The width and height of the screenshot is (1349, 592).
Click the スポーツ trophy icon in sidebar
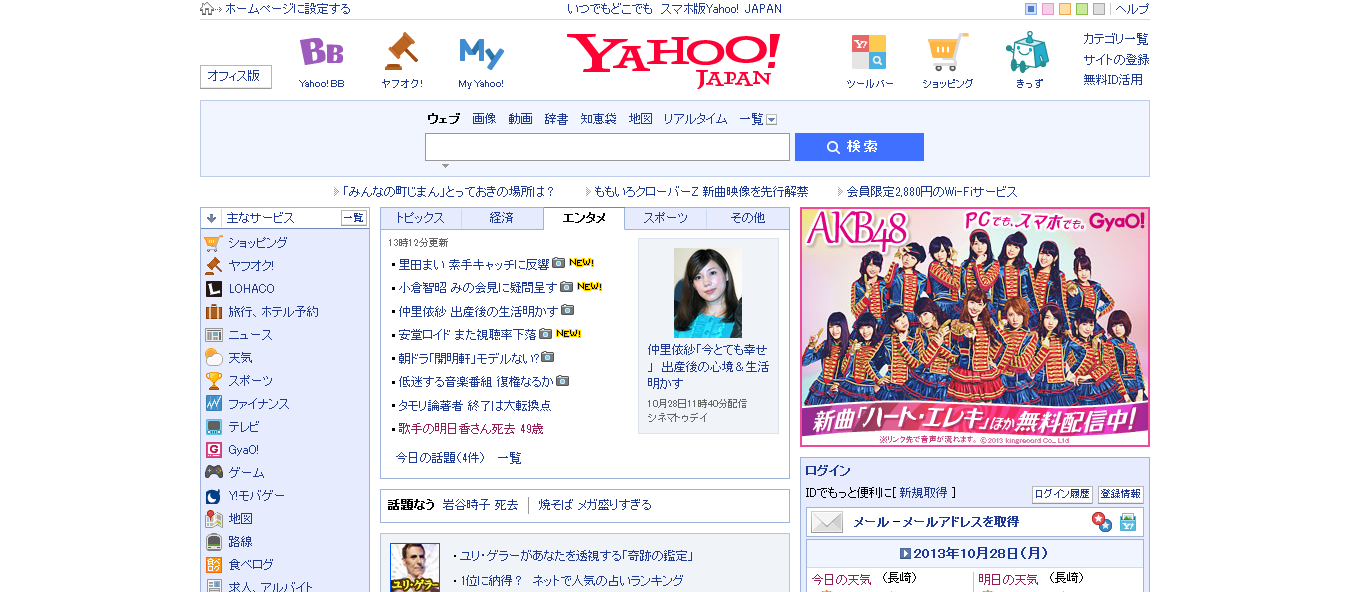coord(213,381)
